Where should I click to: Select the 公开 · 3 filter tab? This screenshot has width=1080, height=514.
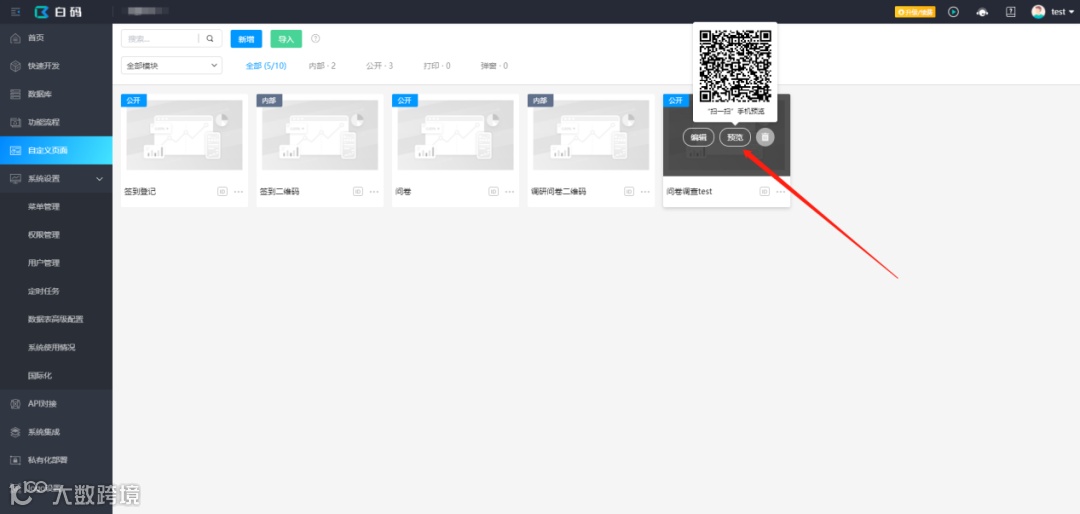pos(380,66)
